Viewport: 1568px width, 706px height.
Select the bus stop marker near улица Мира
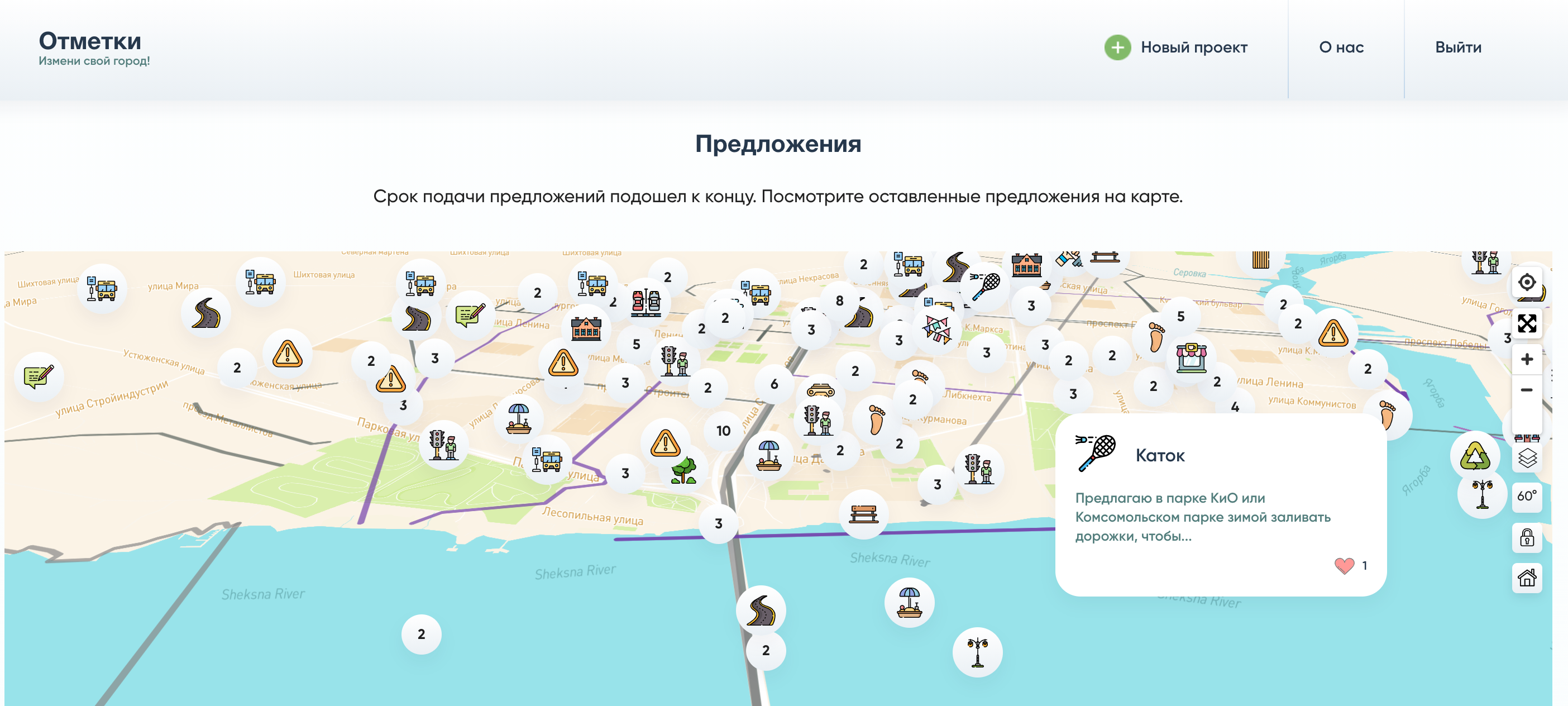pos(102,288)
